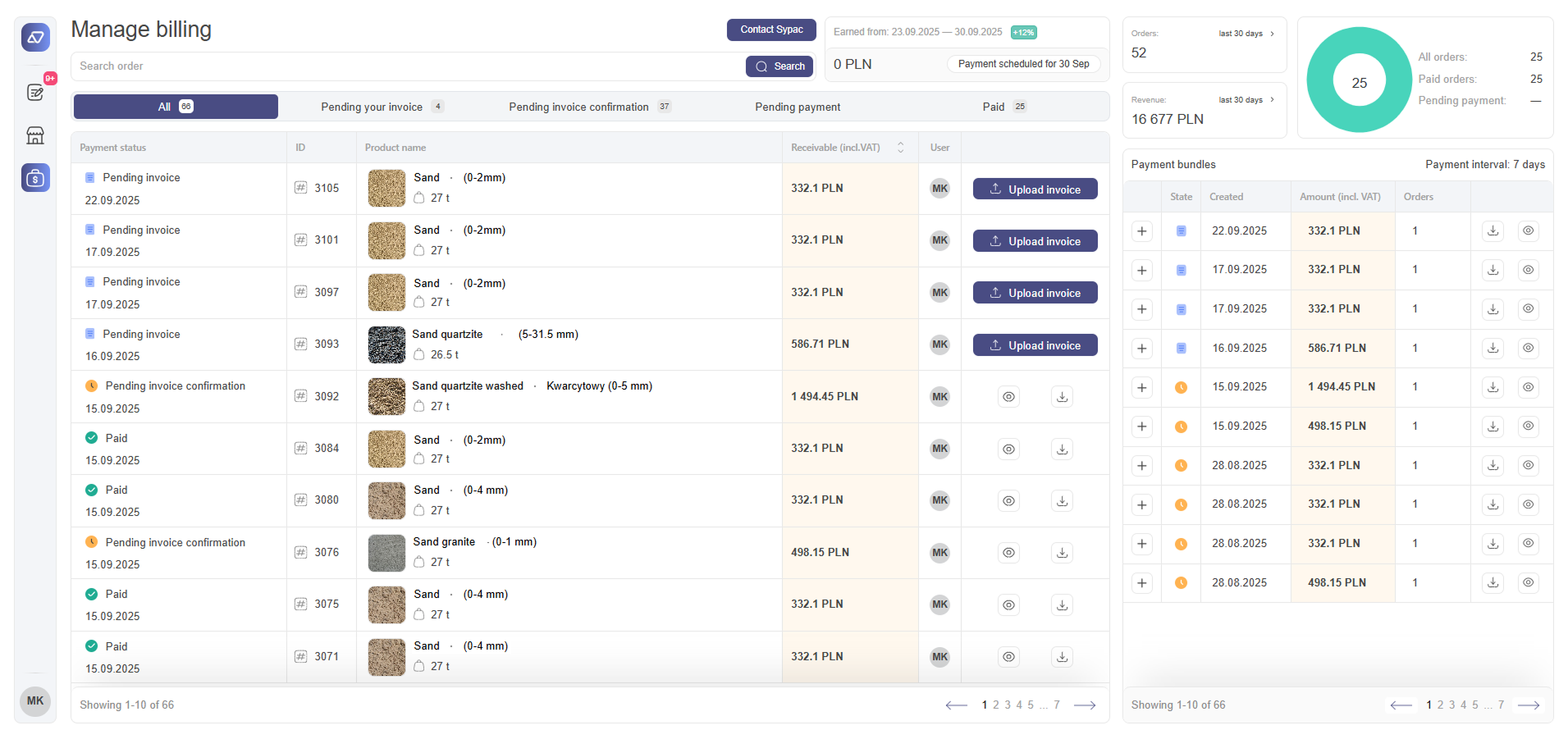1568x739 pixels.
Task: Expand the 22.09.2025 payment bundle row
Action: tap(1141, 231)
